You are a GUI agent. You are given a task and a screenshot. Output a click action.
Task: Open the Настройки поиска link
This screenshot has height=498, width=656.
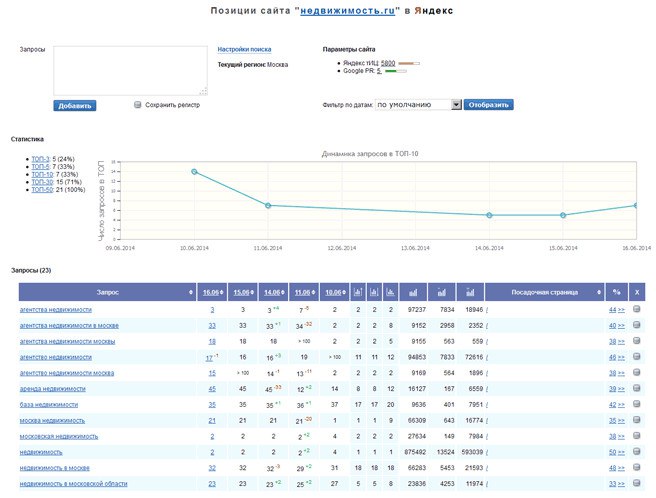click(244, 49)
